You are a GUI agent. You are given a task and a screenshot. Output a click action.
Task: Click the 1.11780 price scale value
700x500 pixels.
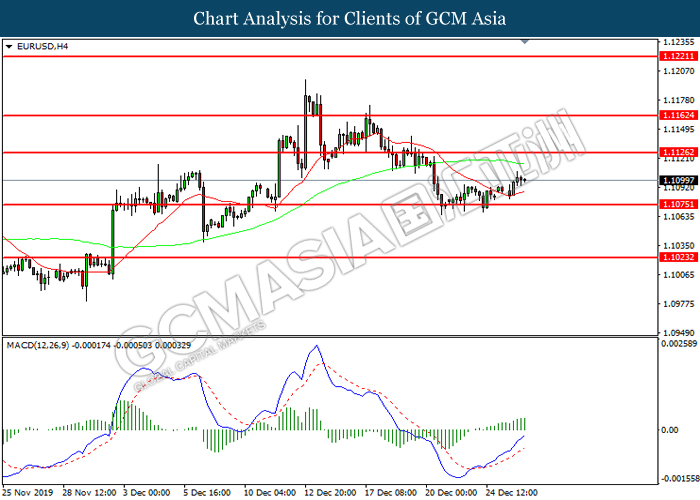(x=679, y=100)
